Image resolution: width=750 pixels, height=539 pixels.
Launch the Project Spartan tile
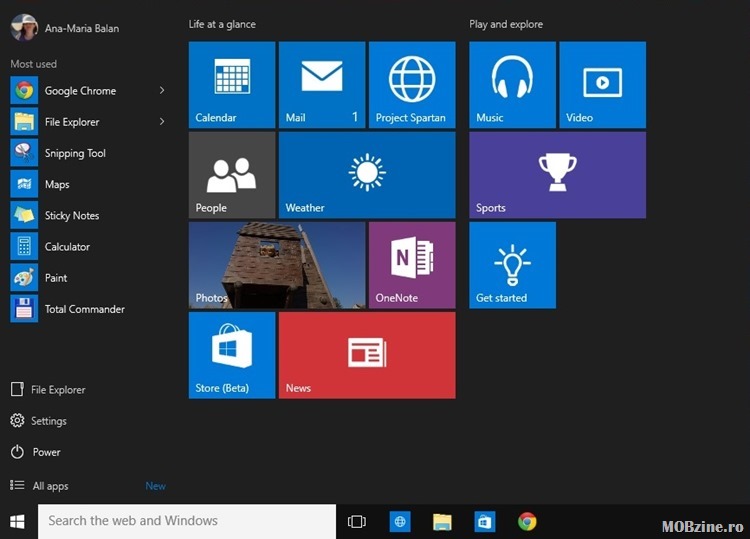point(412,85)
